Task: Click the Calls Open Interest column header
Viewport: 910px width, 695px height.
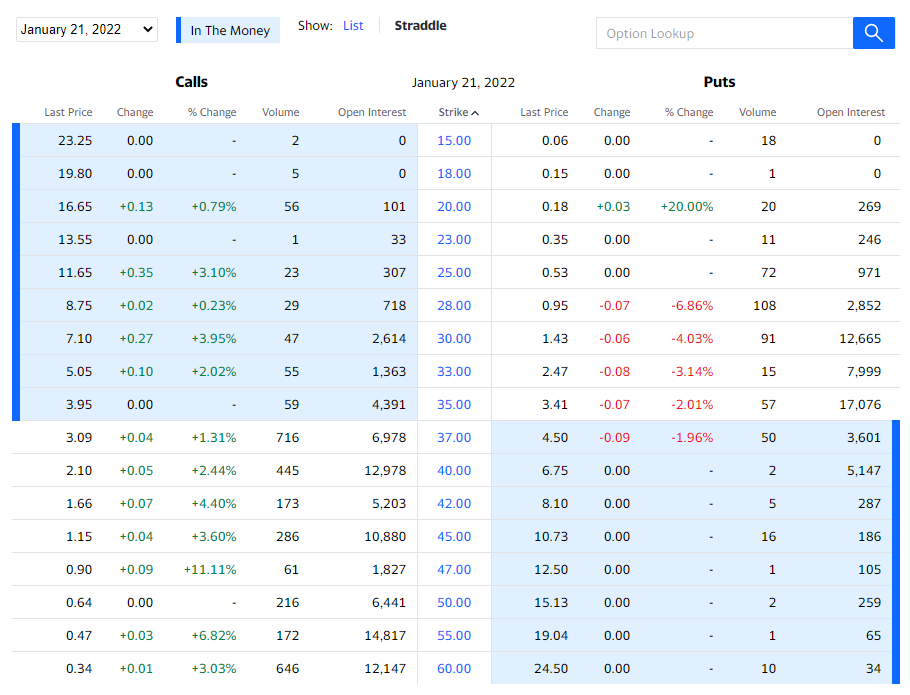Action: (371, 113)
